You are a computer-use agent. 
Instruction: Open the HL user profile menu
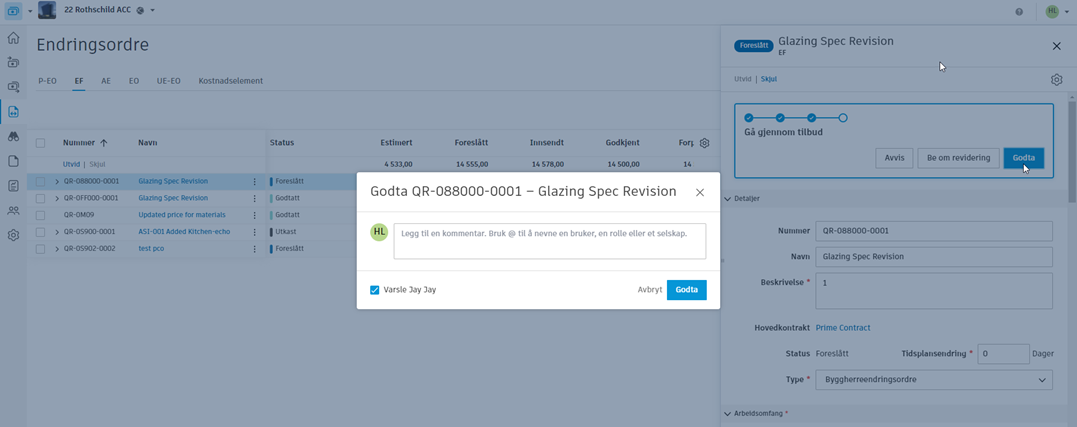pyautogui.click(x=1058, y=11)
